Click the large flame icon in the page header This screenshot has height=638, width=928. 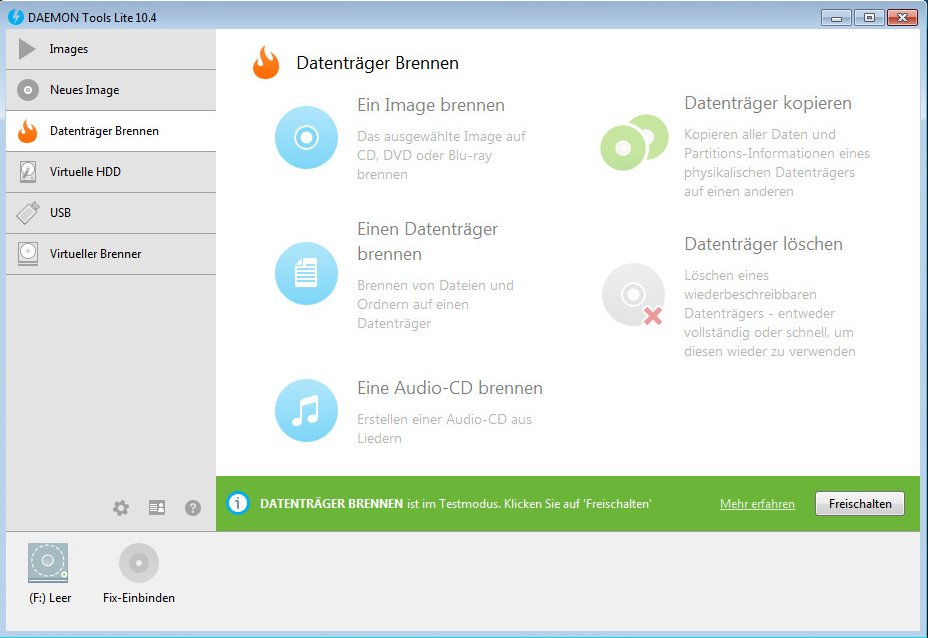[x=266, y=63]
